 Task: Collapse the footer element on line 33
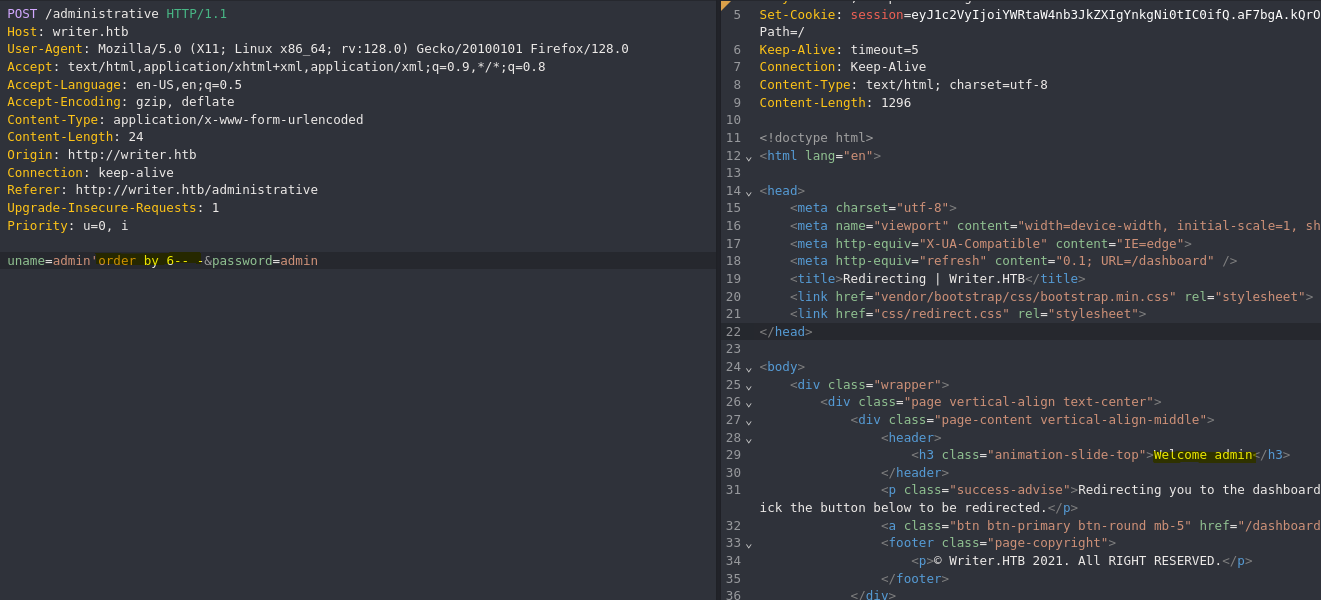pos(748,544)
